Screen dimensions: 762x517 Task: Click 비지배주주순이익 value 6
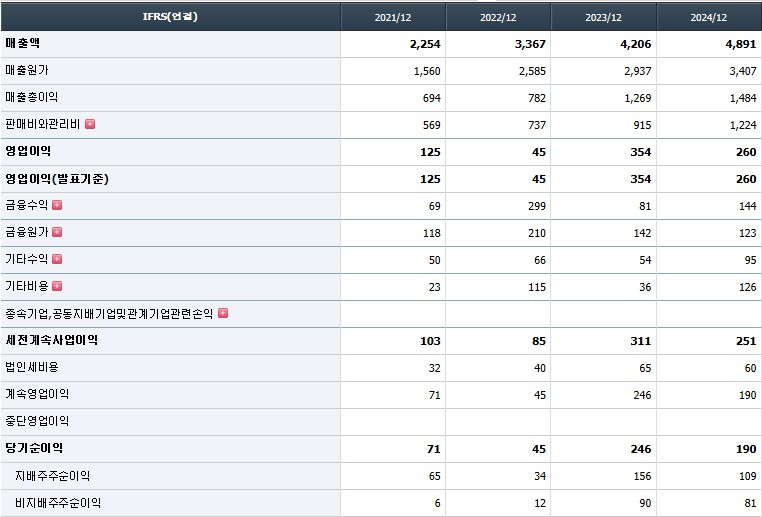[x=437, y=503]
